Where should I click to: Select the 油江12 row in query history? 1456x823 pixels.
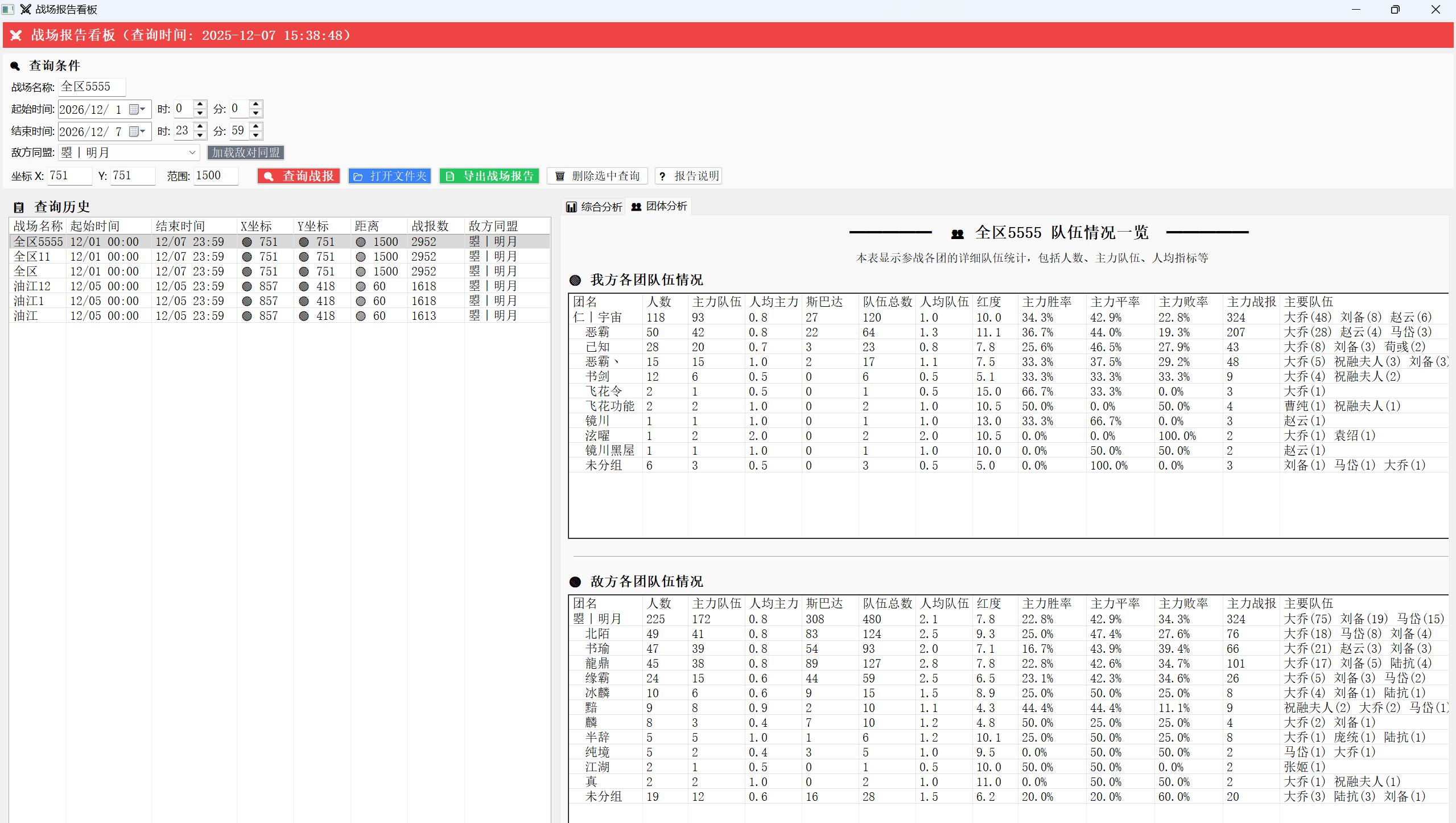tap(279, 286)
